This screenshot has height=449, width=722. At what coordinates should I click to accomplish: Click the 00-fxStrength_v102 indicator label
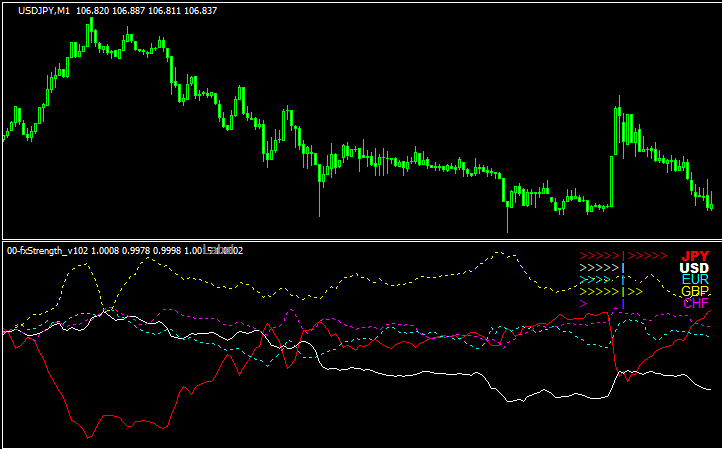point(46,250)
